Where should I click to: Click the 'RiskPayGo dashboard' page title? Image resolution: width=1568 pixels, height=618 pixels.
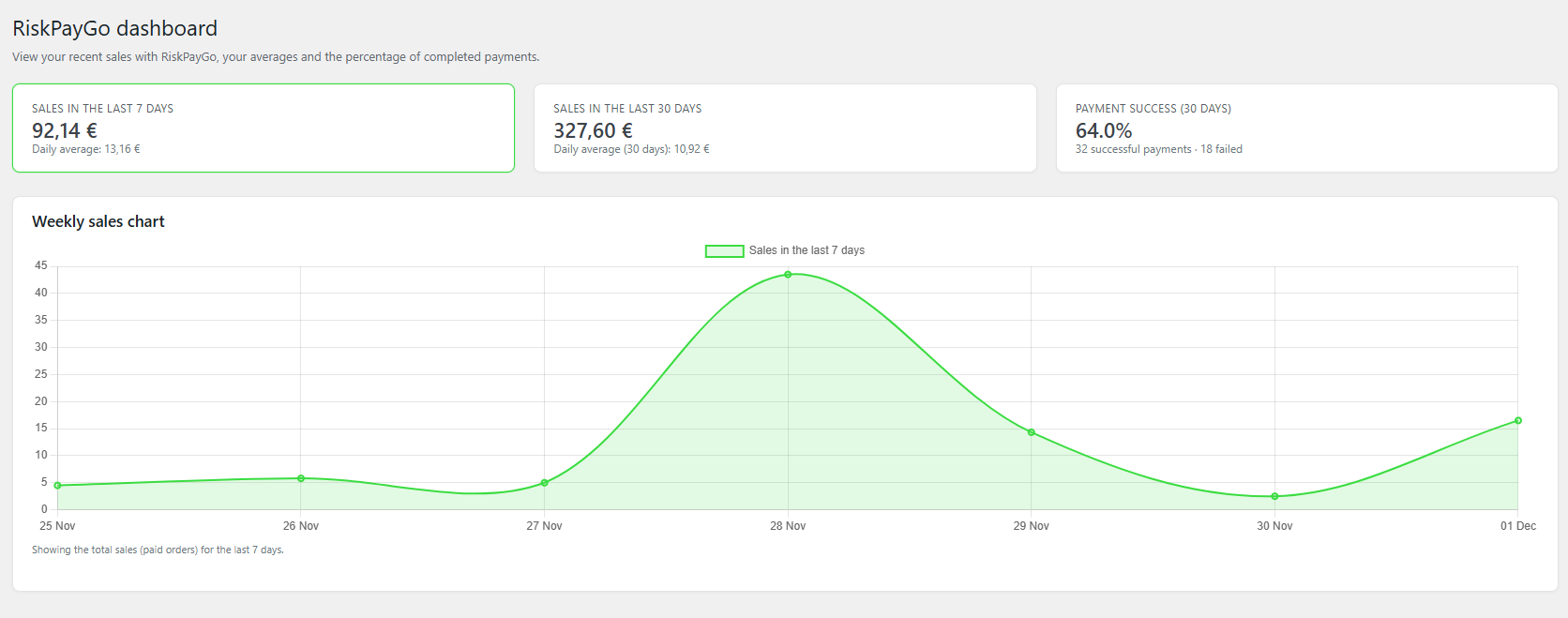click(114, 29)
